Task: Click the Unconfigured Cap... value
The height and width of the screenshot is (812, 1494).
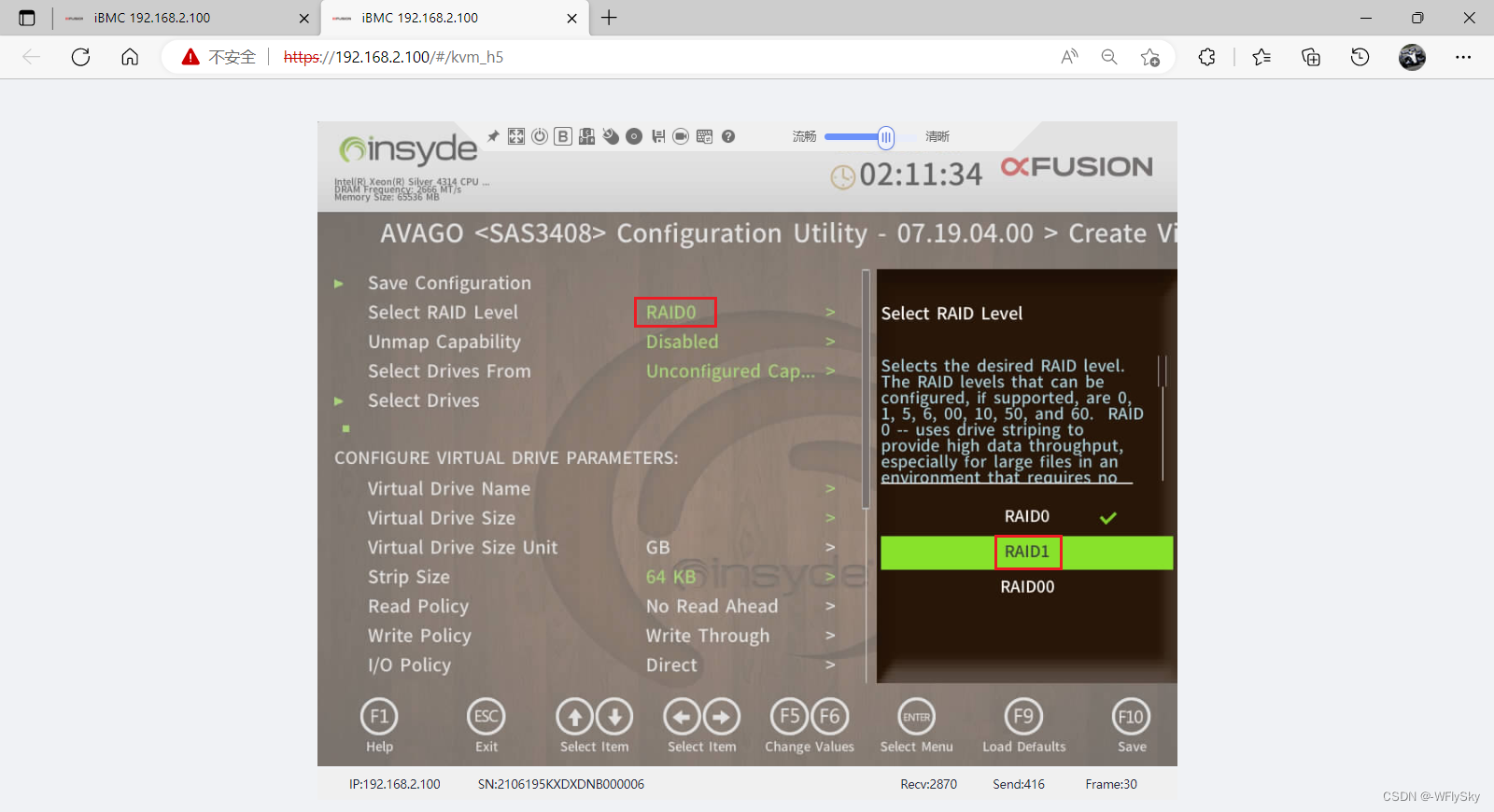Action: tap(730, 371)
